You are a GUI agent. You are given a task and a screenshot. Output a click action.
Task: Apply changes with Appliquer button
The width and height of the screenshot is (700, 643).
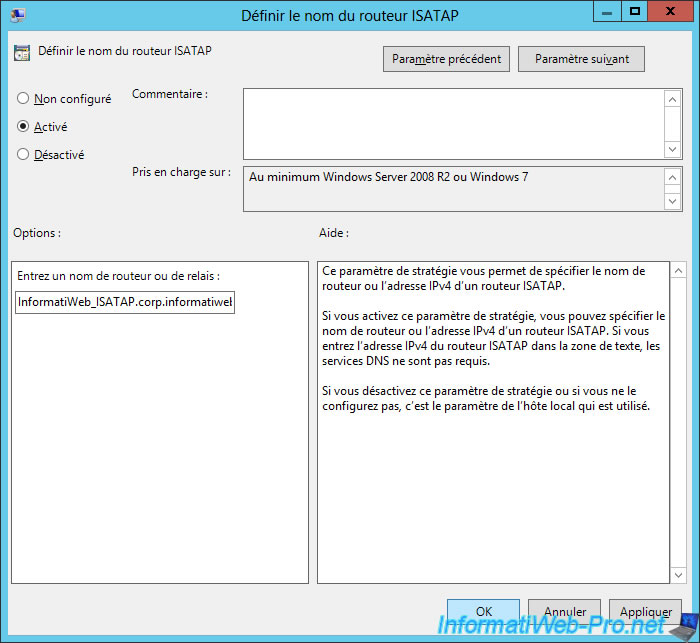(645, 611)
